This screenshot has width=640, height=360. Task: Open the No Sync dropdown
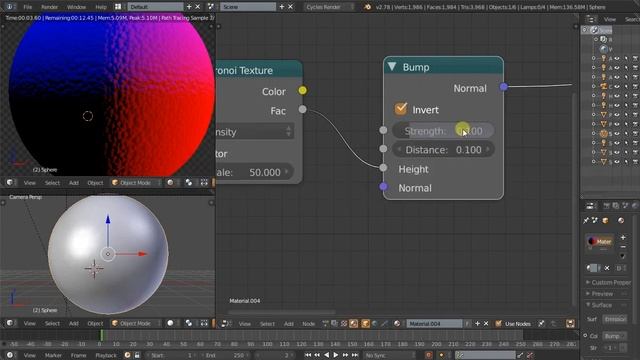tap(390, 355)
